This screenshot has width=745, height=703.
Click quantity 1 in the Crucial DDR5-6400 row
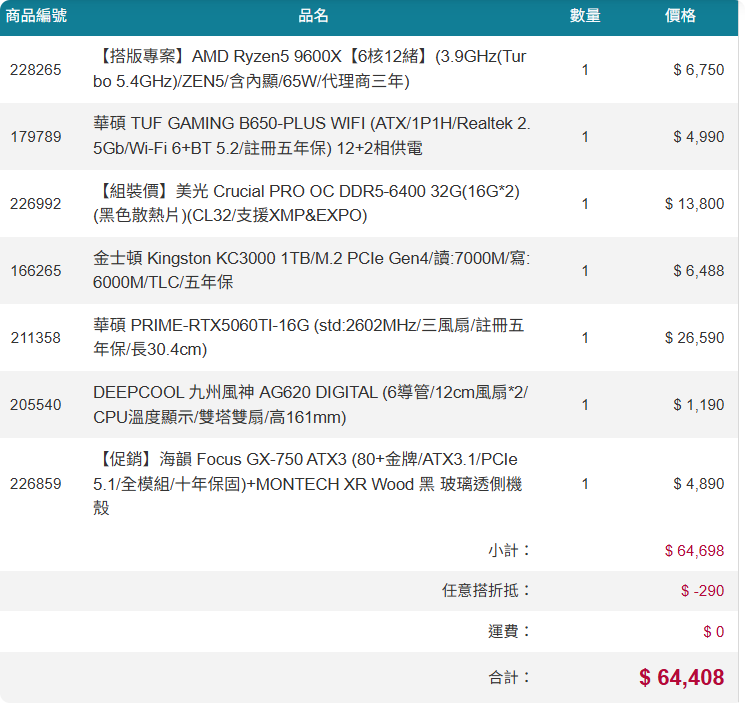[x=585, y=204]
